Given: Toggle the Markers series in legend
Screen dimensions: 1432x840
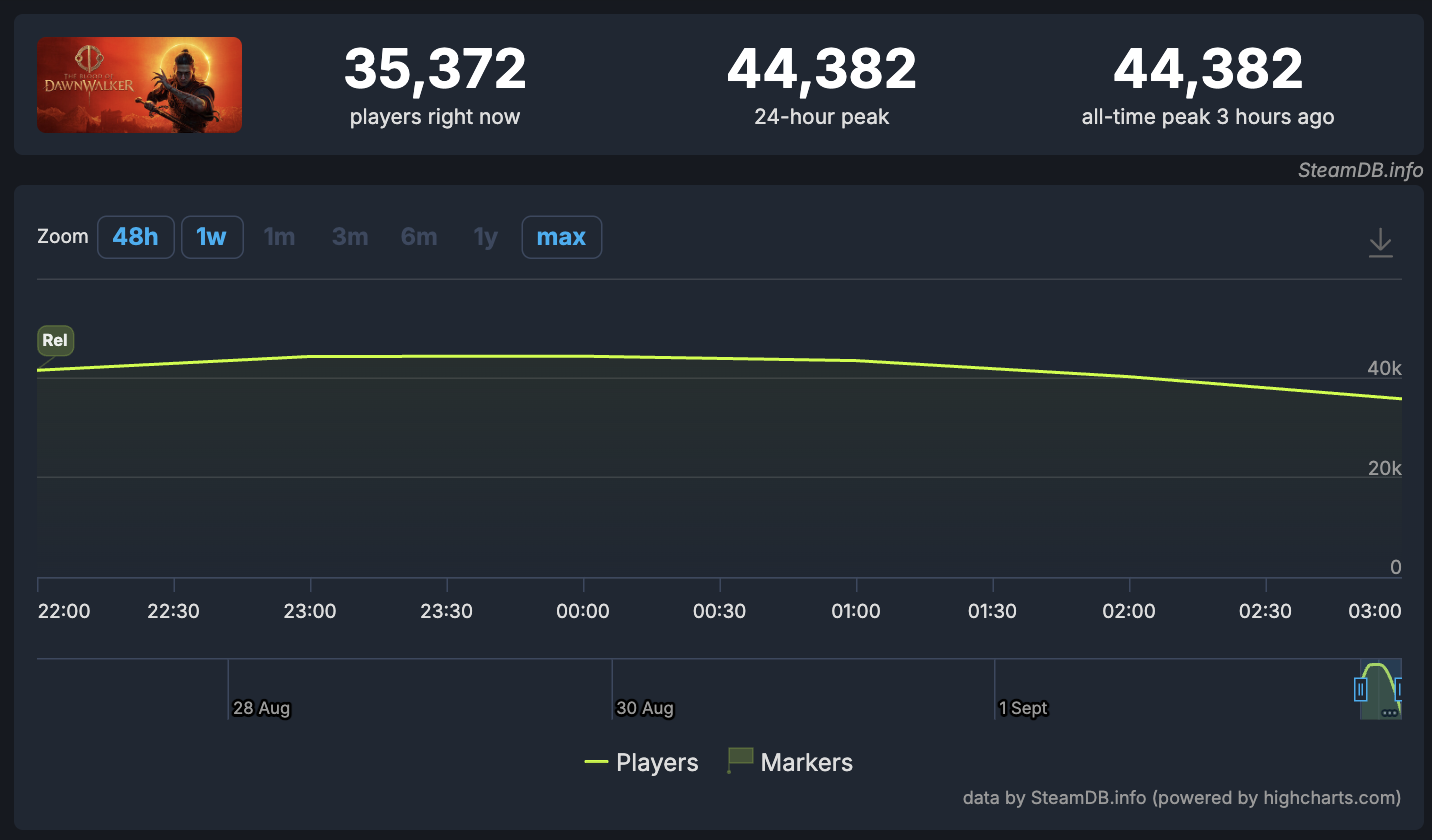Looking at the screenshot, I should [x=790, y=762].
